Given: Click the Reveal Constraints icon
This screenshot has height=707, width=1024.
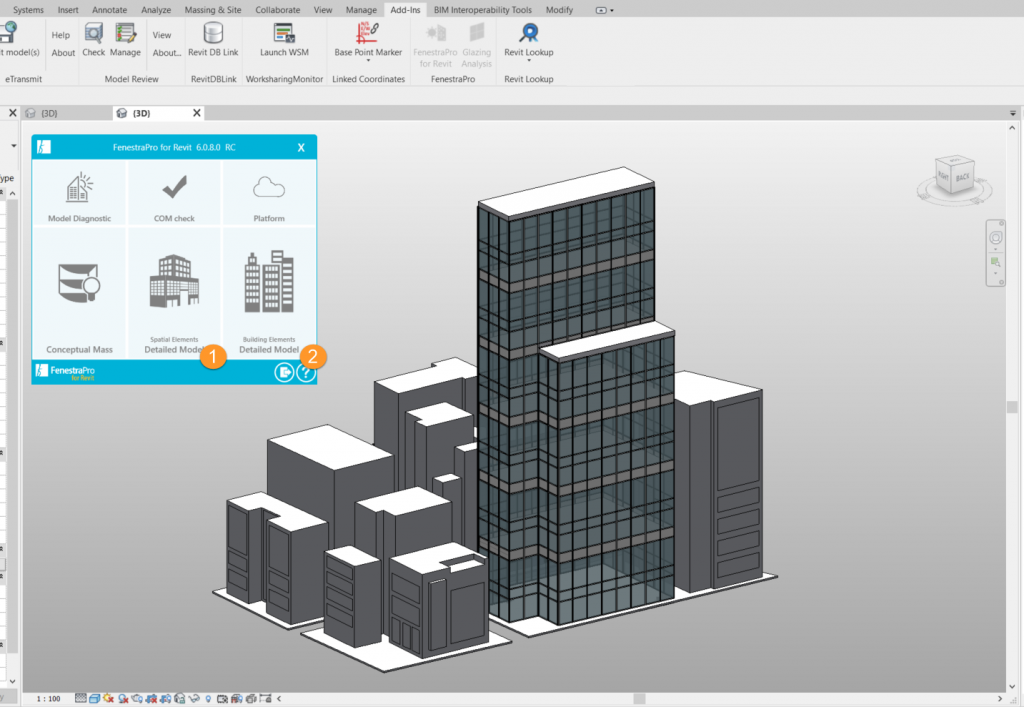Looking at the screenshot, I should [x=265, y=699].
